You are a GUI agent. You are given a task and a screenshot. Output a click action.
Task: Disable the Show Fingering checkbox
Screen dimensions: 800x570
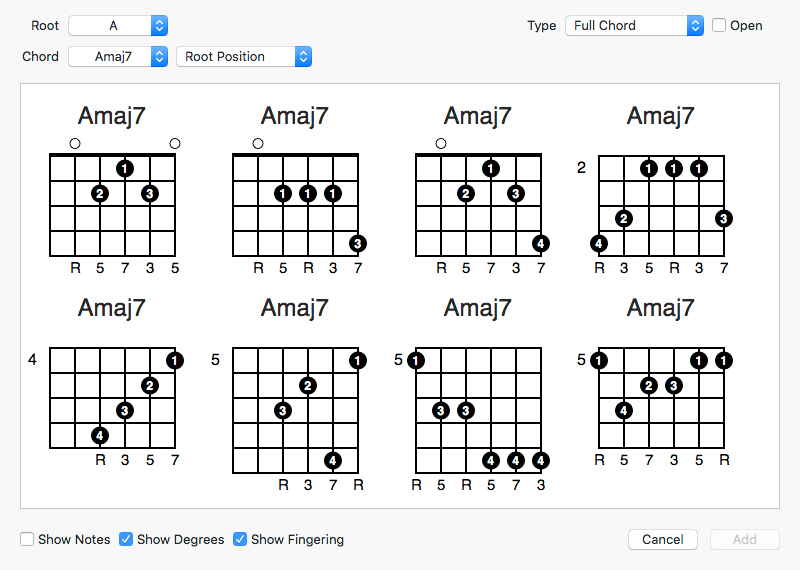(x=240, y=539)
